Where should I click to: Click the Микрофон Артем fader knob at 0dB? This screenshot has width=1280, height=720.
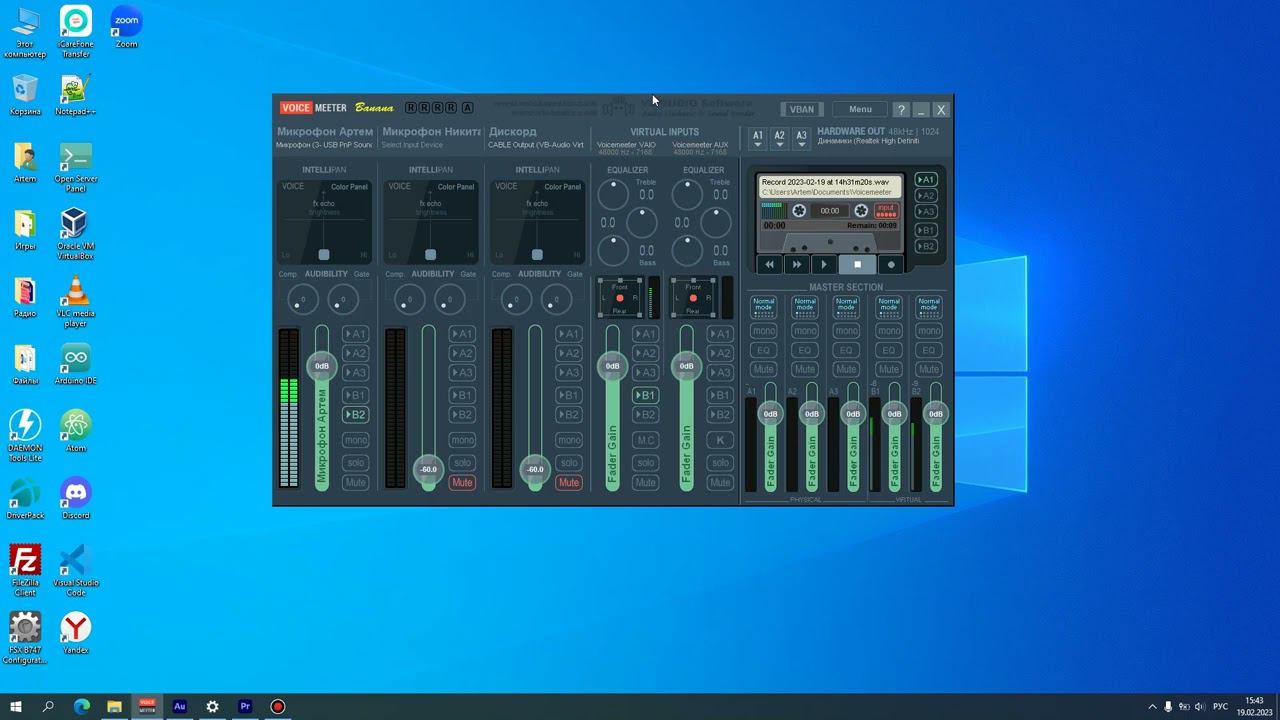(x=322, y=366)
